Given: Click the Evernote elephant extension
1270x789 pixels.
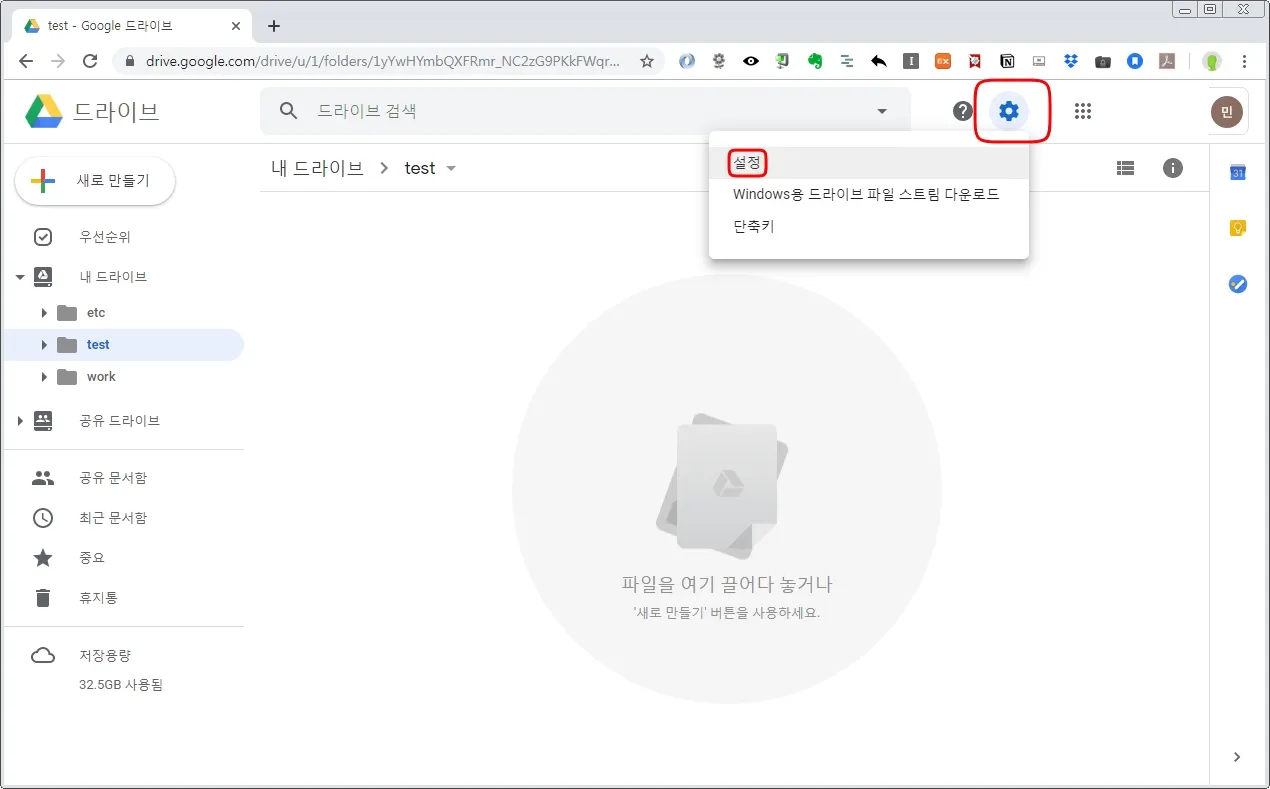Looking at the screenshot, I should 815,61.
